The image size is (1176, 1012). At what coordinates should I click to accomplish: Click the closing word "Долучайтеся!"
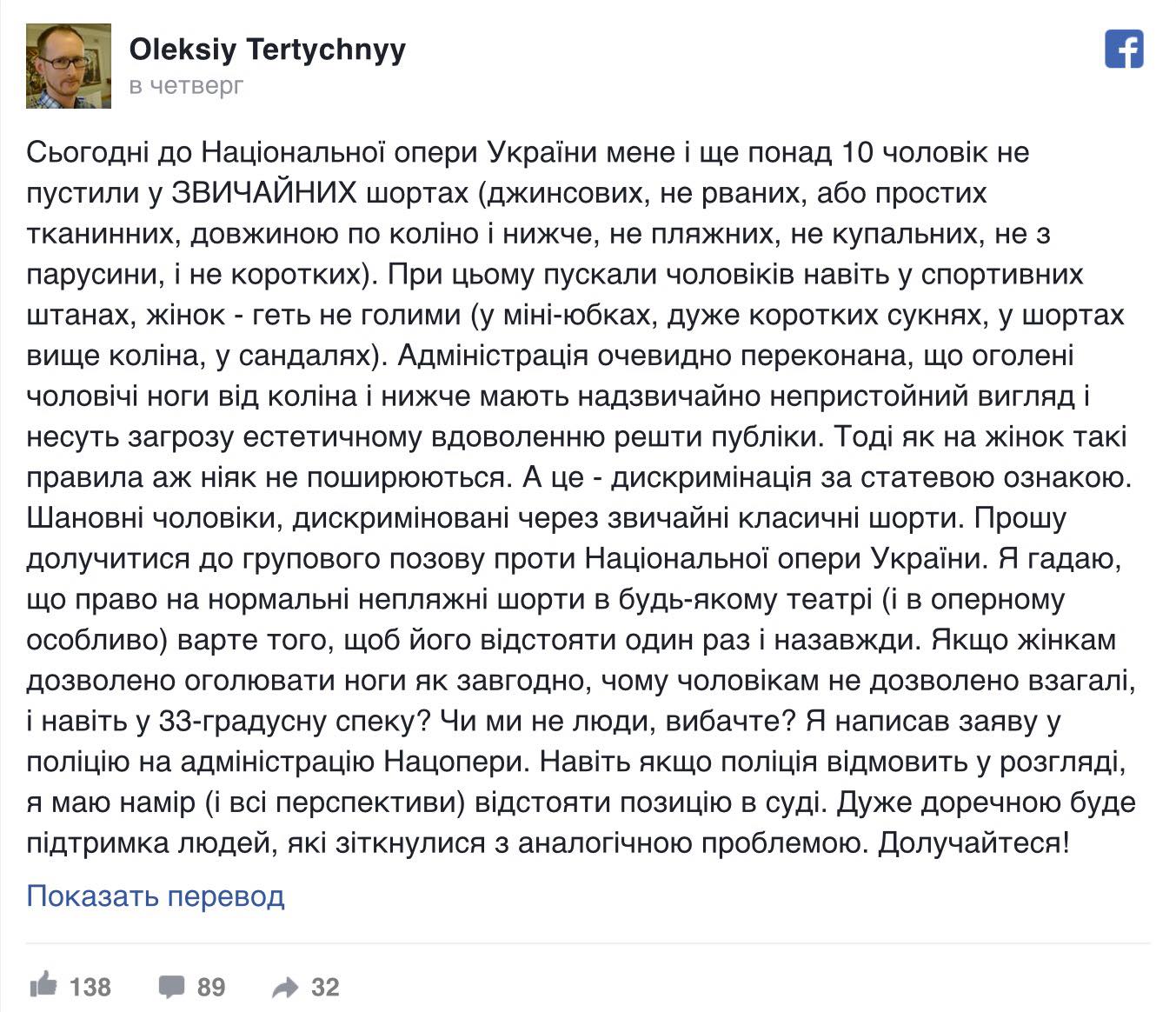[973, 842]
